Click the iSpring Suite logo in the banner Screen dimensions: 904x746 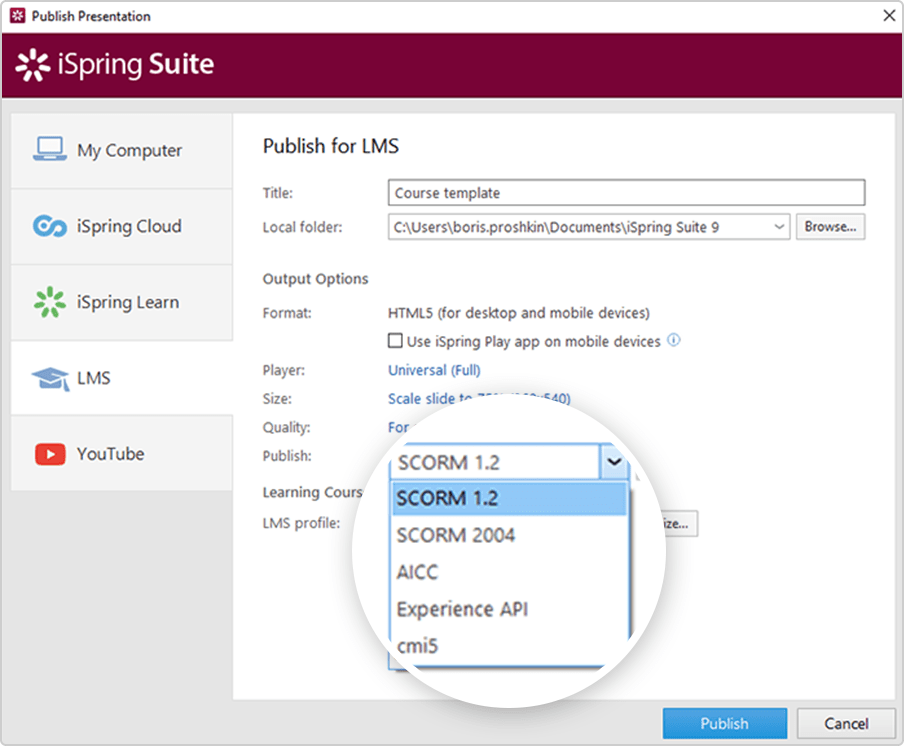(x=114, y=65)
